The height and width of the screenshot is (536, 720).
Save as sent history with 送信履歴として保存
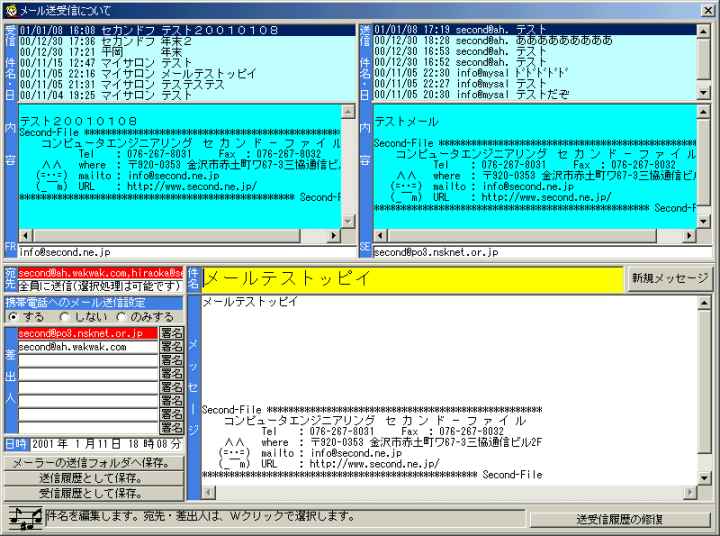click(92, 478)
